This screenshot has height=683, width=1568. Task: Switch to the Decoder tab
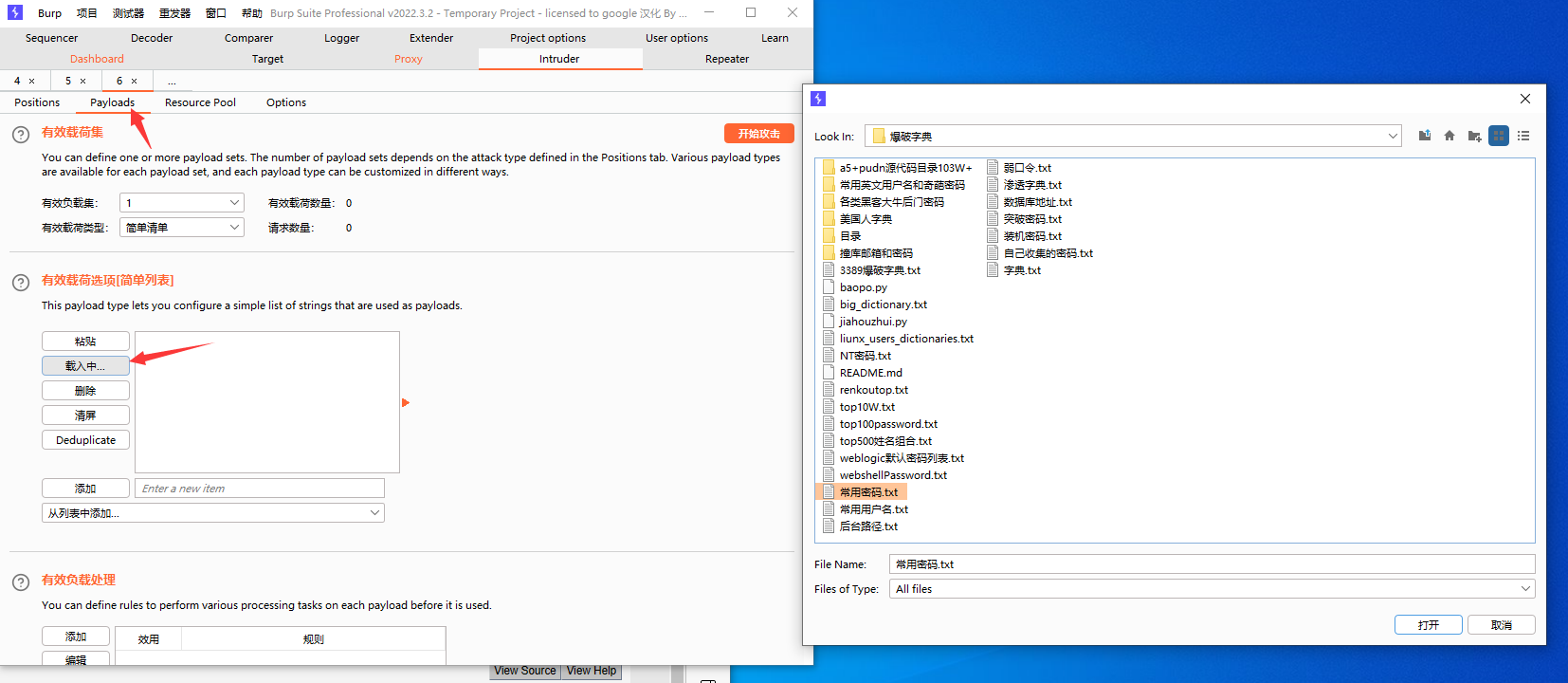tap(152, 38)
